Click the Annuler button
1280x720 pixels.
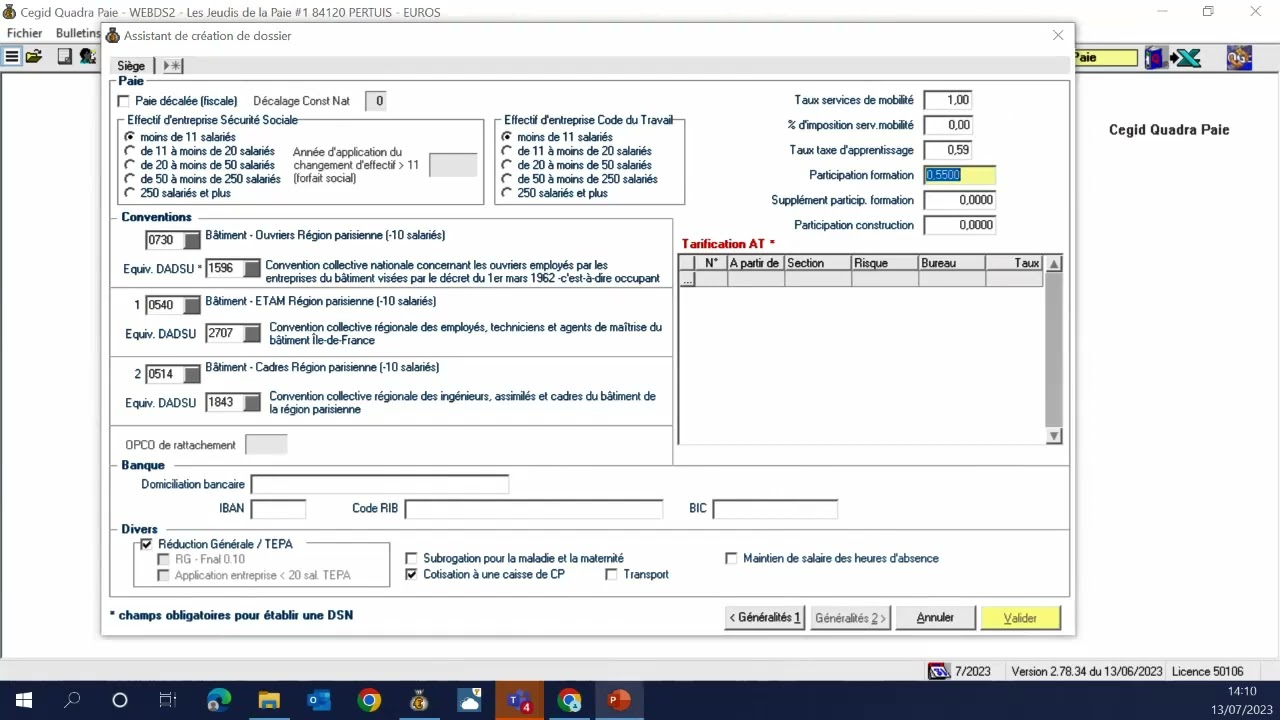(935, 618)
